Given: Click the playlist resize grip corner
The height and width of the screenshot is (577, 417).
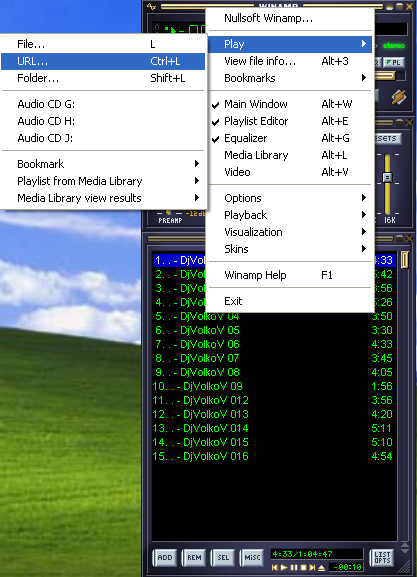Looking at the screenshot, I should [x=404, y=567].
